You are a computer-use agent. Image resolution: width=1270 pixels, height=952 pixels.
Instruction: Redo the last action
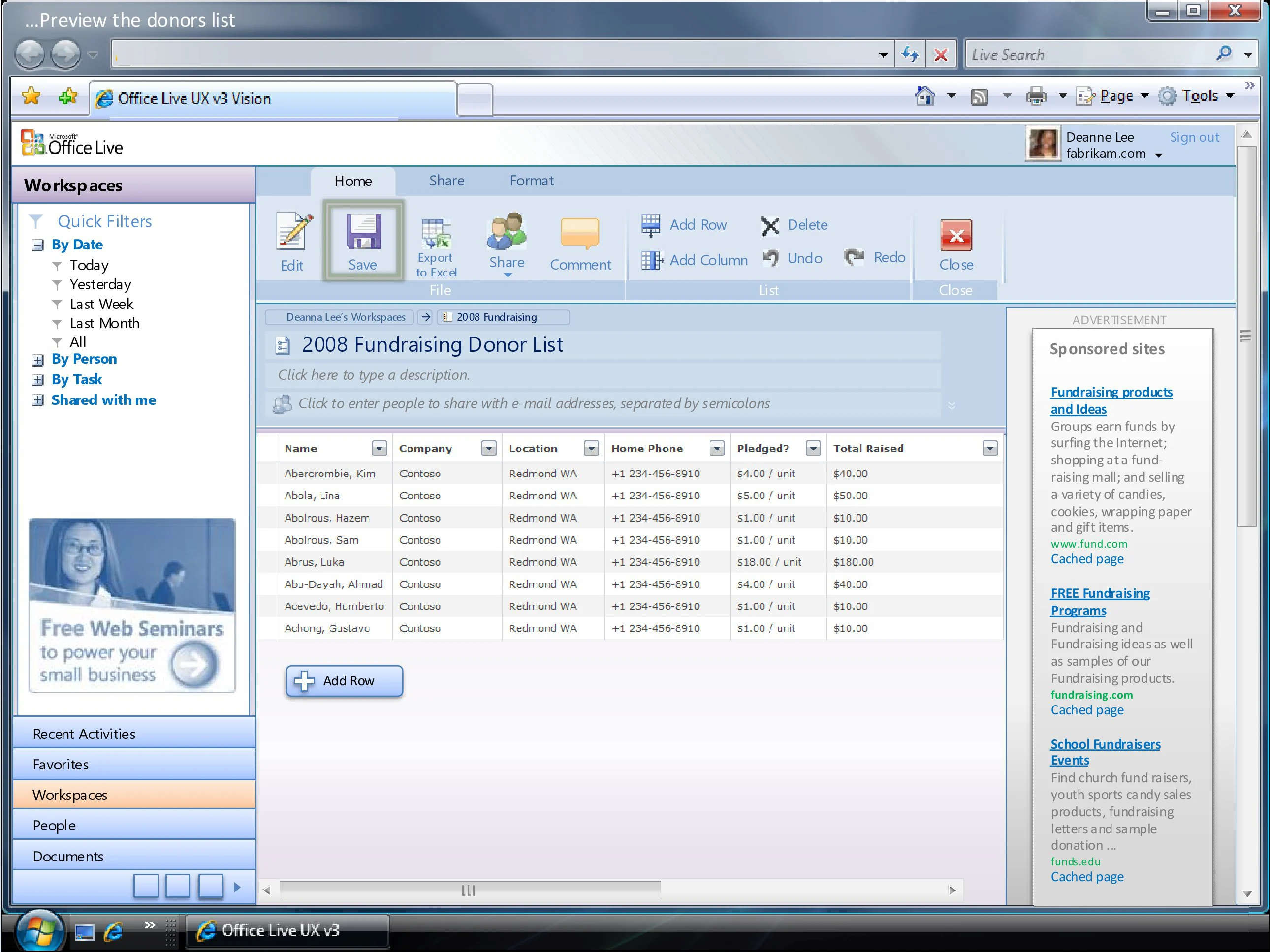(x=874, y=258)
